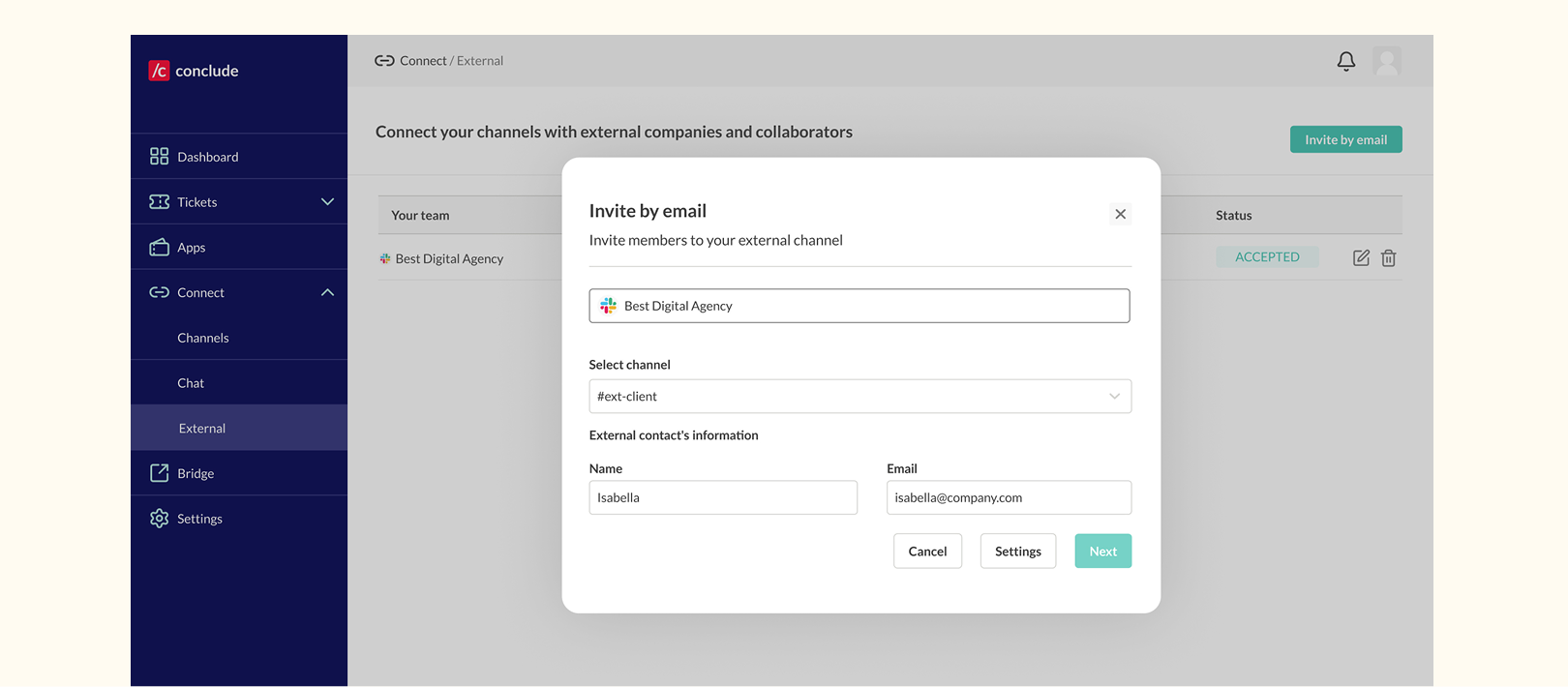Image resolution: width=1568 pixels, height=687 pixels.
Task: Click the Settings gear icon in sidebar
Action: [x=159, y=519]
